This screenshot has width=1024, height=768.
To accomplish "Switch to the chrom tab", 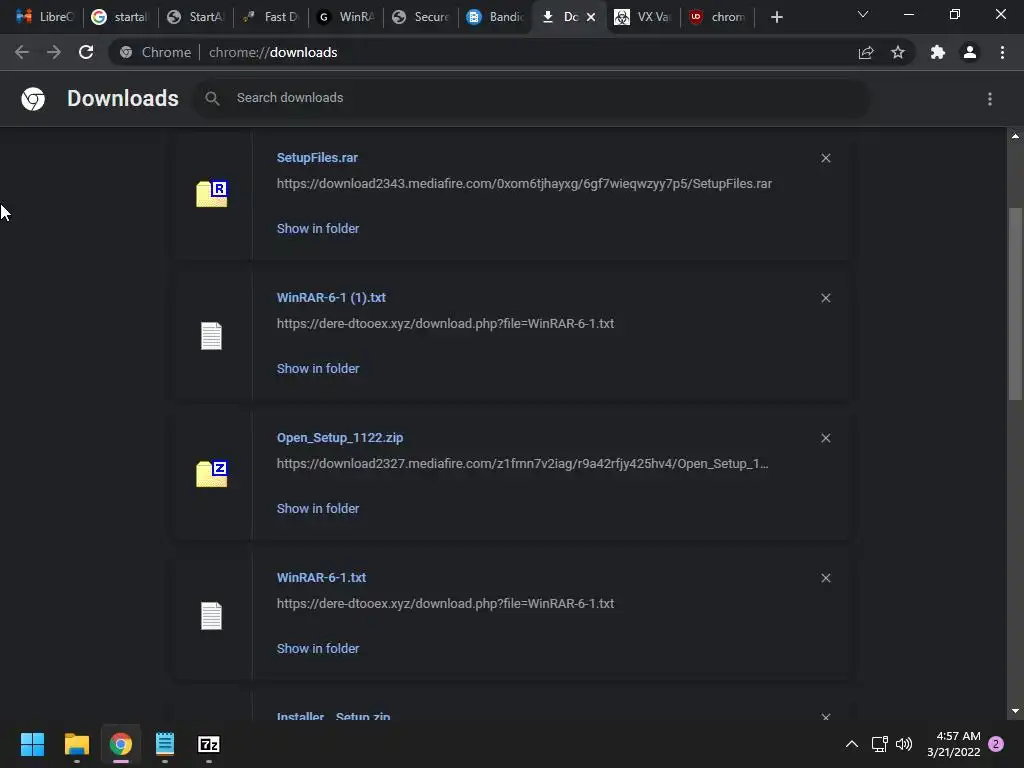I will 718,17.
